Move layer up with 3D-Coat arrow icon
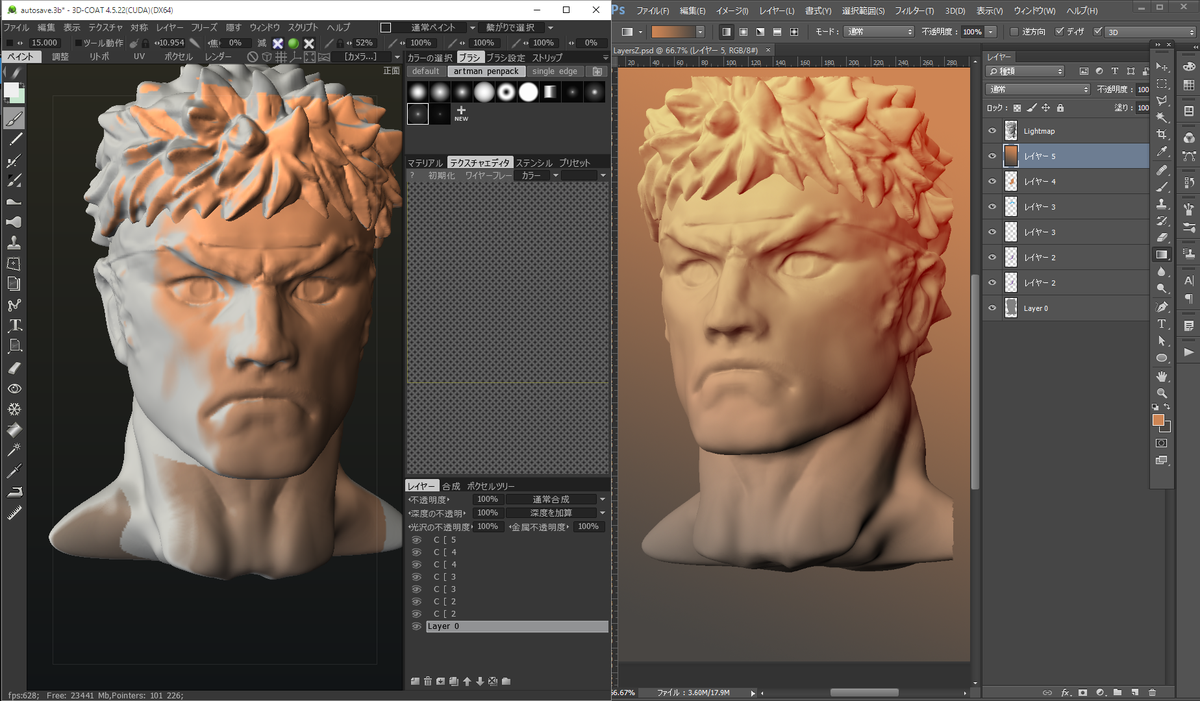1200x701 pixels. point(467,681)
